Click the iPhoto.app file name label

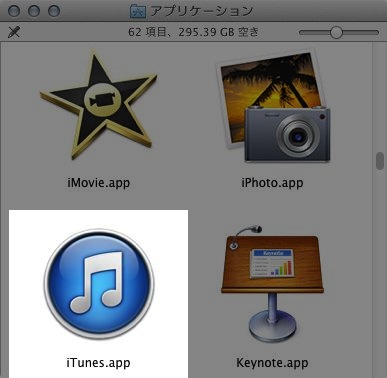[272, 183]
